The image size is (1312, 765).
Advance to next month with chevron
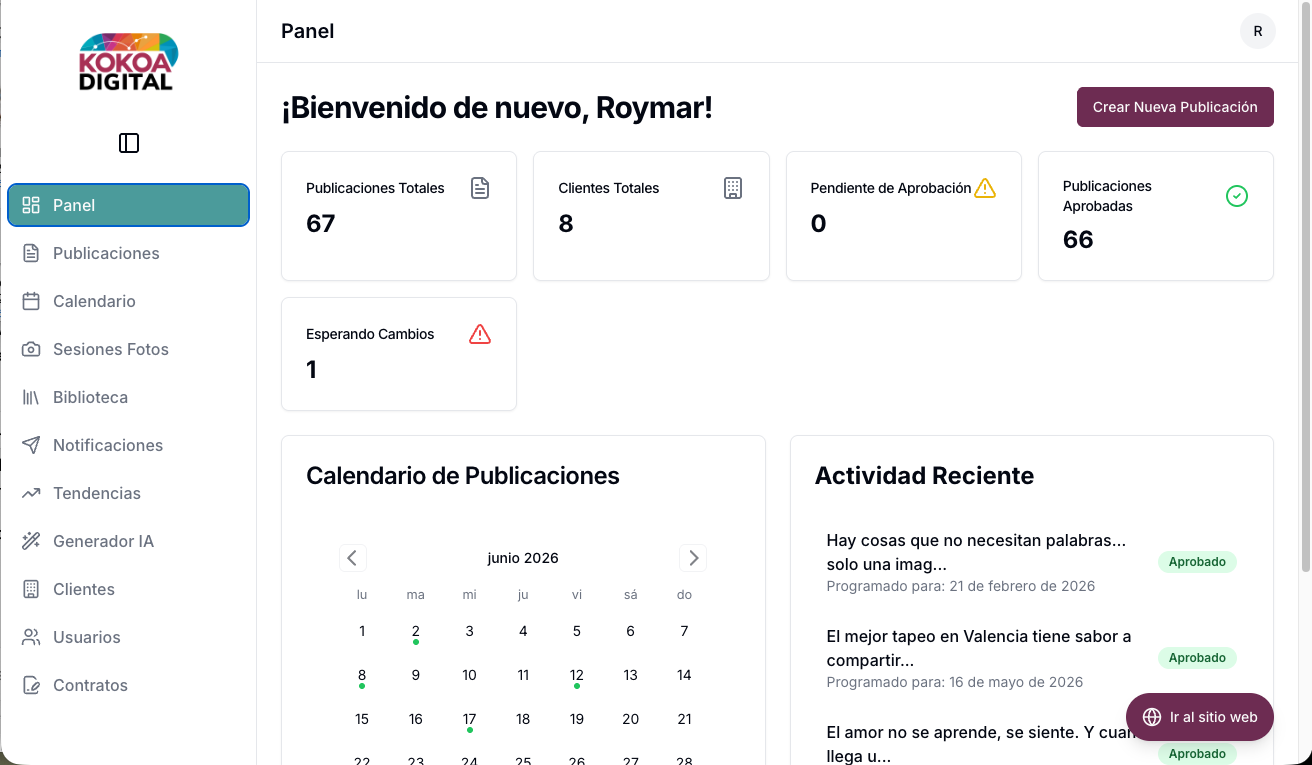[x=693, y=558]
